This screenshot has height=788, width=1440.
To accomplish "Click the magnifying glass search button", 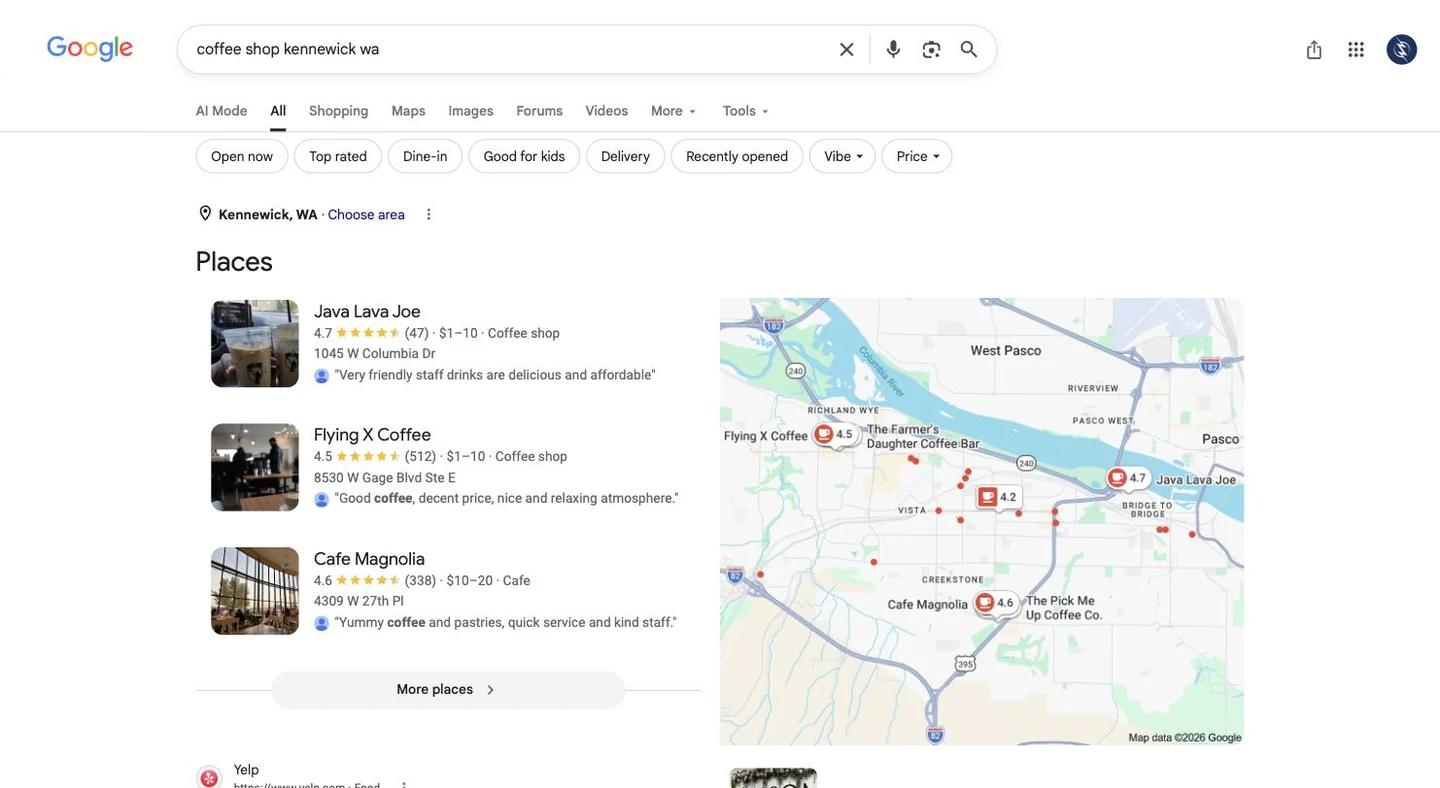I will pos(968,49).
